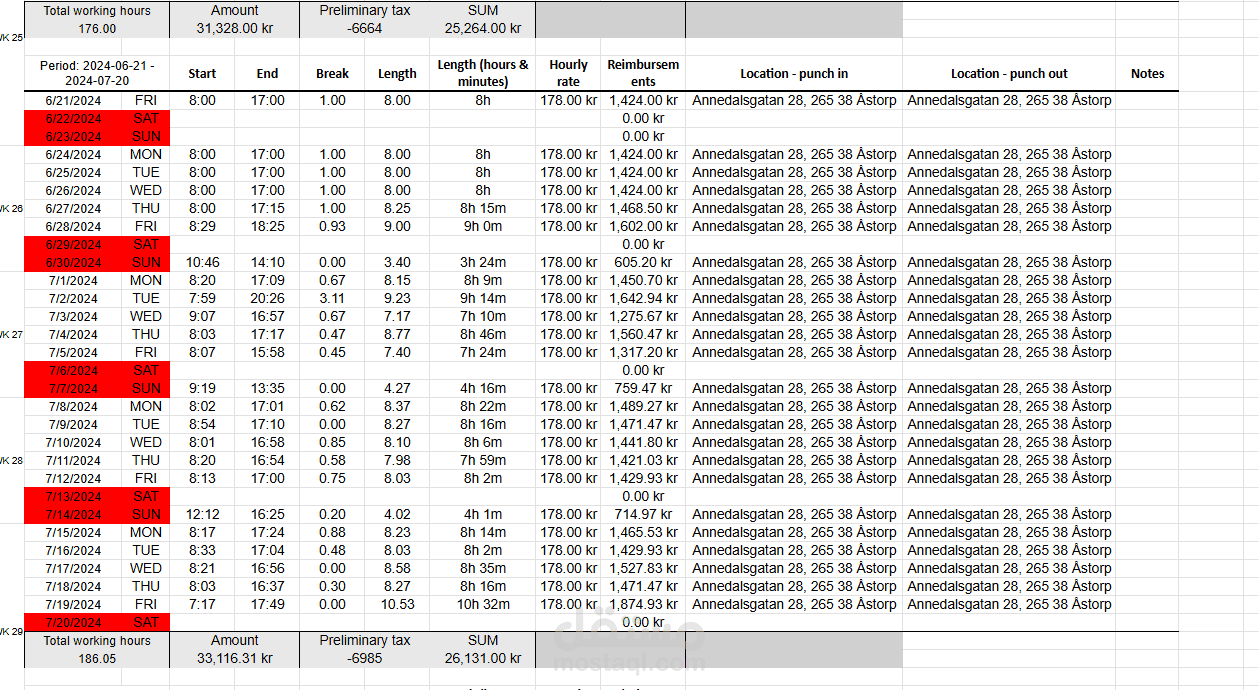Select the reimbursement 1,317.20 kr

click(x=643, y=352)
